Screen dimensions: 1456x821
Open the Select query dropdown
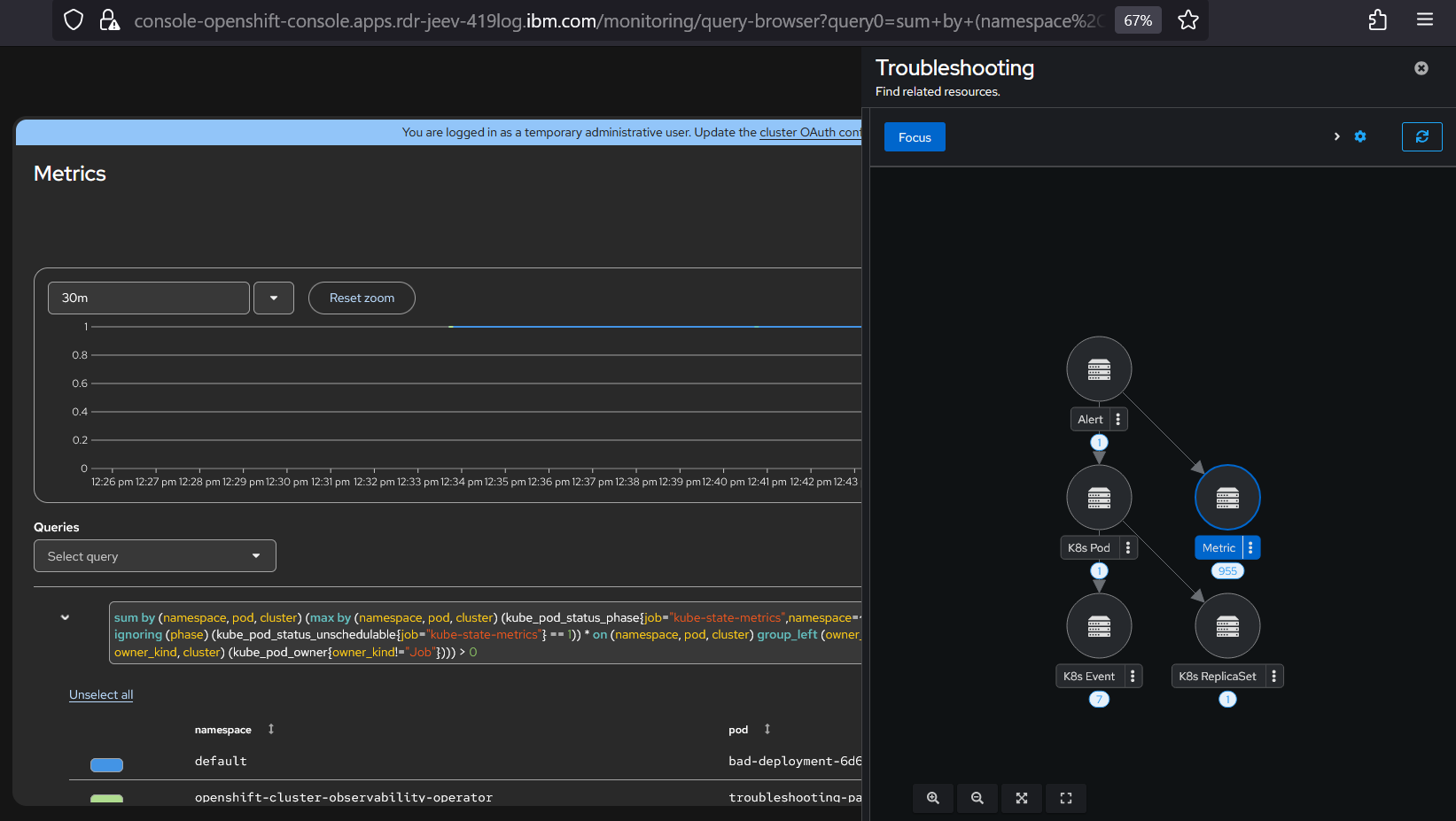155,556
